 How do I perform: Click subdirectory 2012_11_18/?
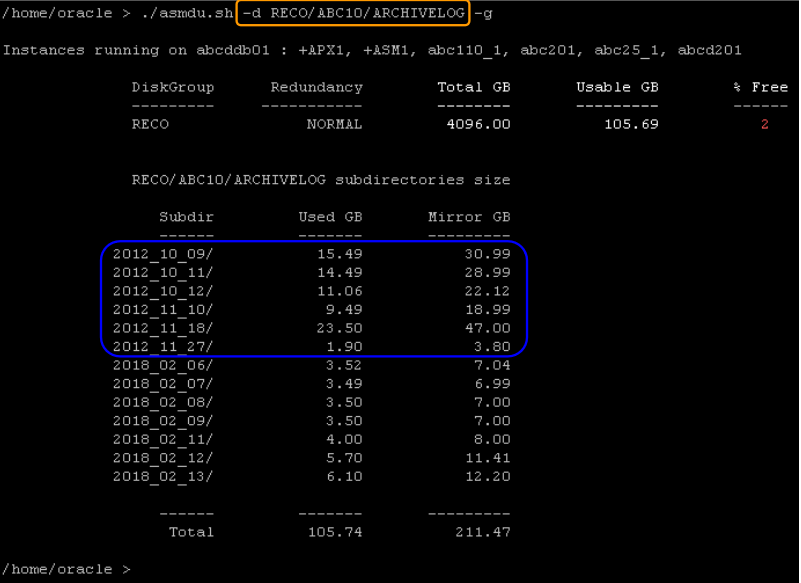(162, 328)
